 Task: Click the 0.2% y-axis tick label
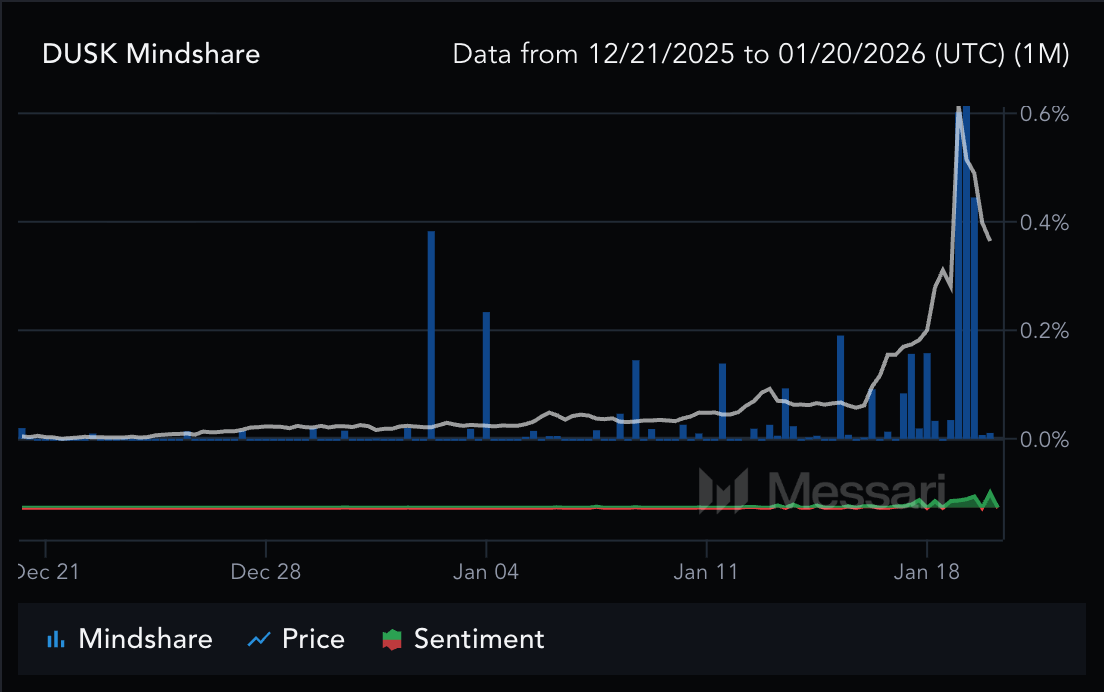coord(1044,331)
